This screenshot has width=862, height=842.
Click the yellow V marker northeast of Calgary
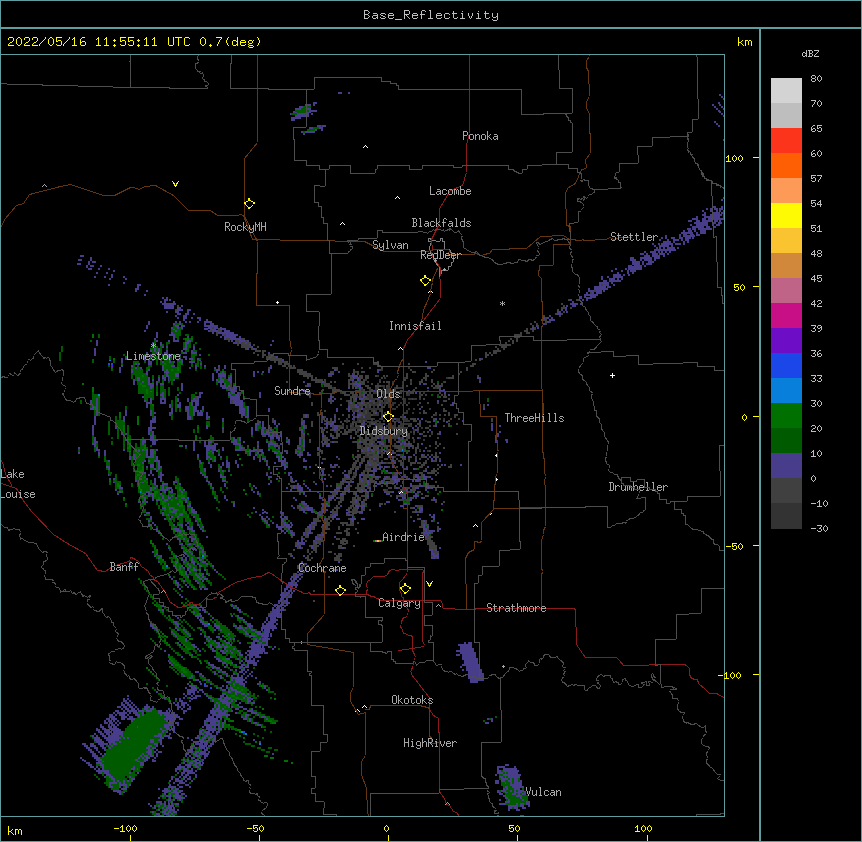pyautogui.click(x=429, y=584)
